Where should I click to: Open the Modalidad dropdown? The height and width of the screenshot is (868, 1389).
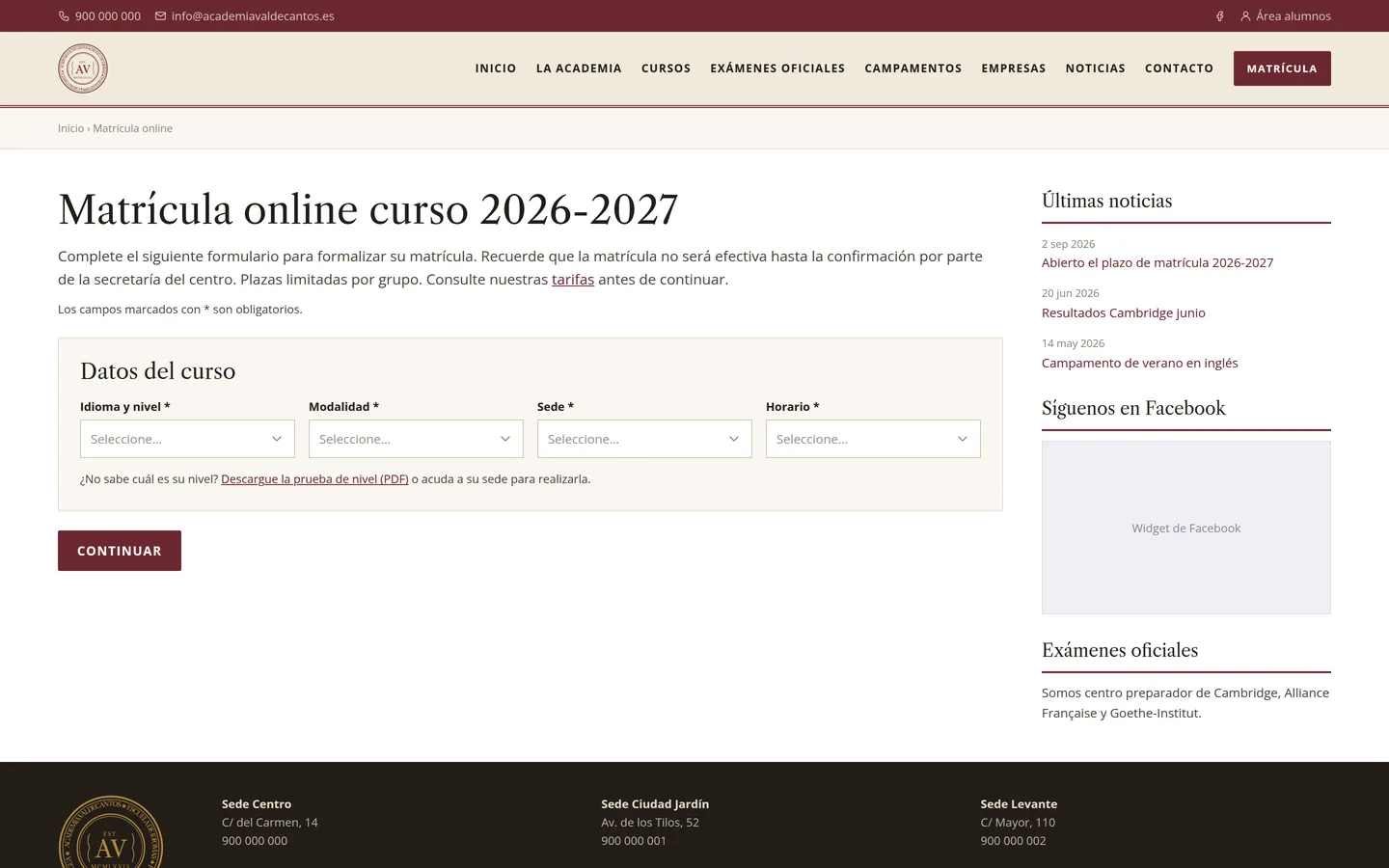click(416, 439)
